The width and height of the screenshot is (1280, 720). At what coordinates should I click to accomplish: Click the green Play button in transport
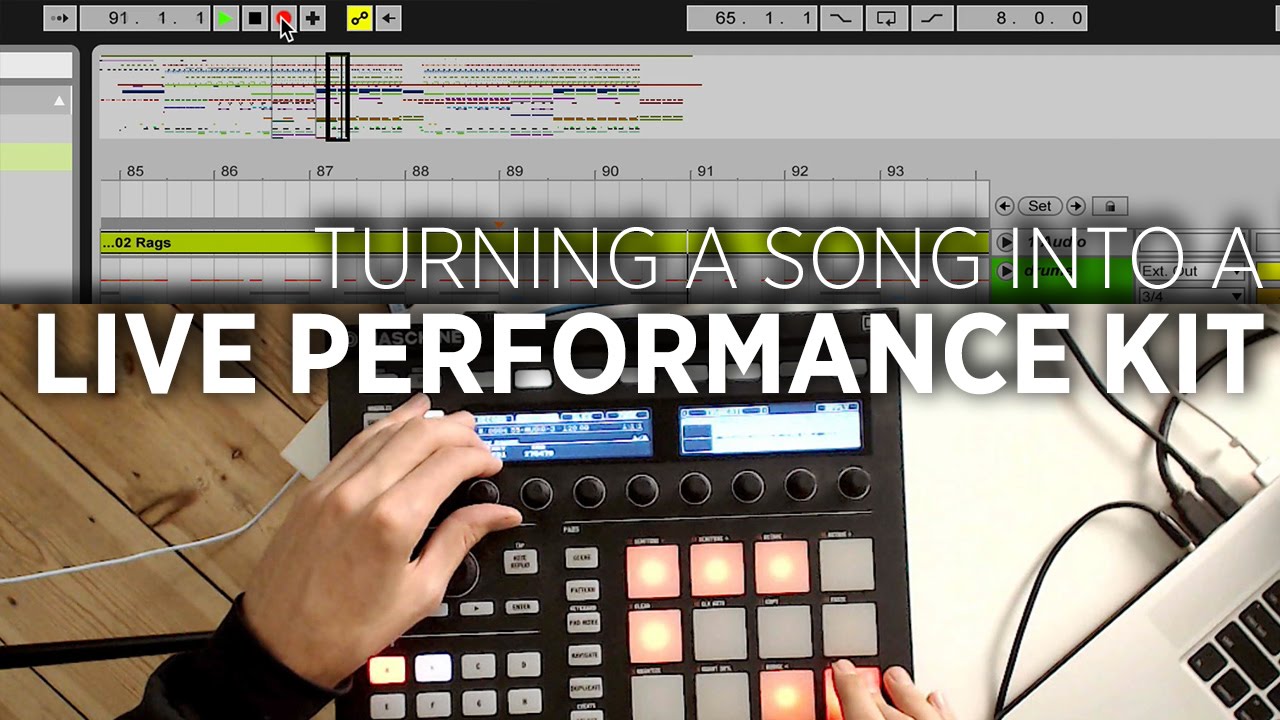226,18
